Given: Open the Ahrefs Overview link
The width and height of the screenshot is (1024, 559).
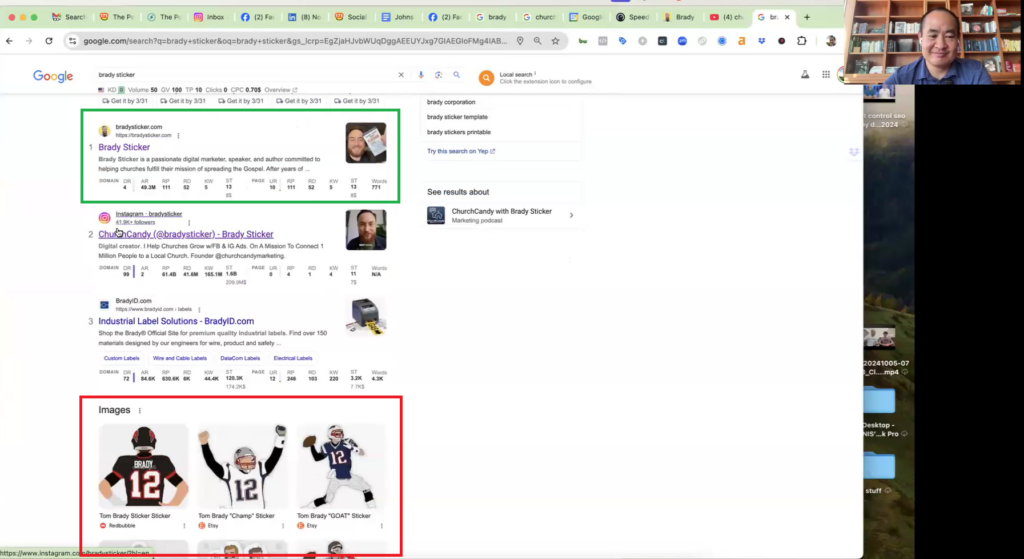Looking at the screenshot, I should [x=280, y=90].
